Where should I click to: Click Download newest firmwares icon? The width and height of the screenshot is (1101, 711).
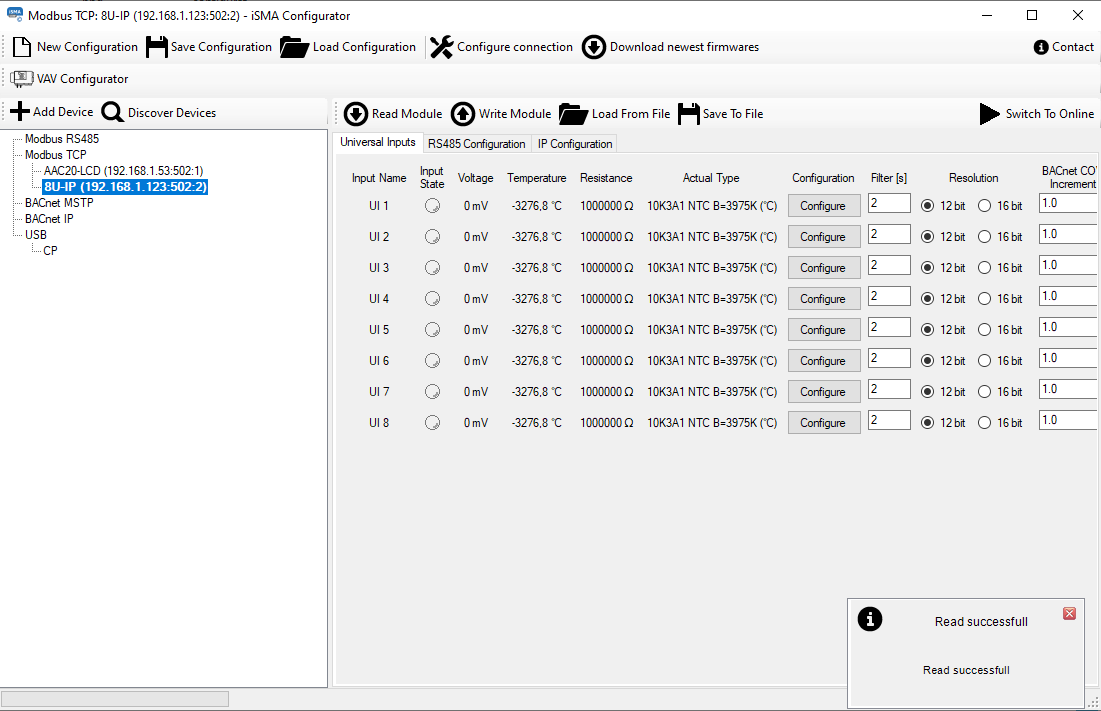(593, 46)
